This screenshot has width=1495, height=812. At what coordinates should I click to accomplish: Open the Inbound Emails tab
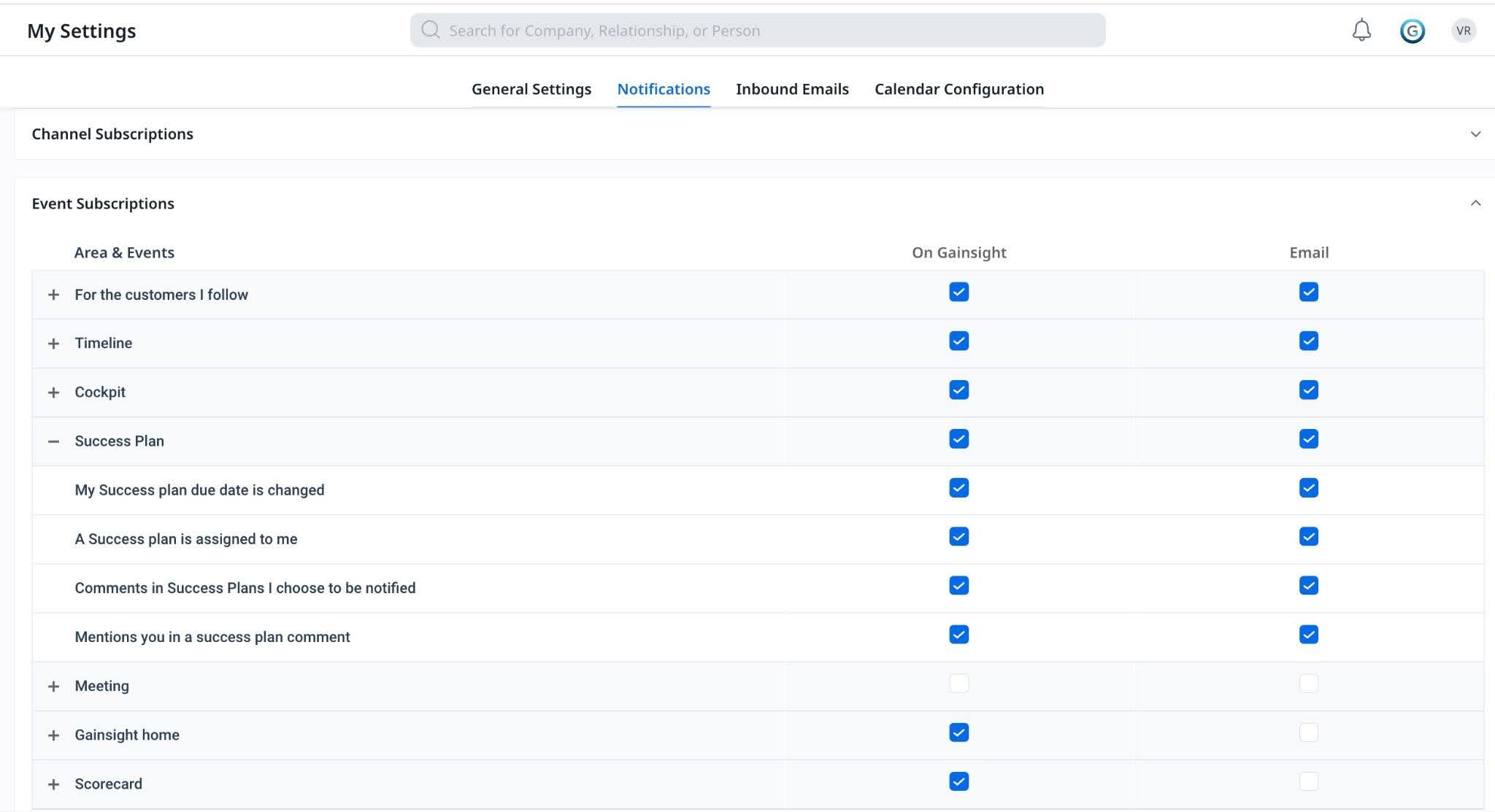(792, 89)
